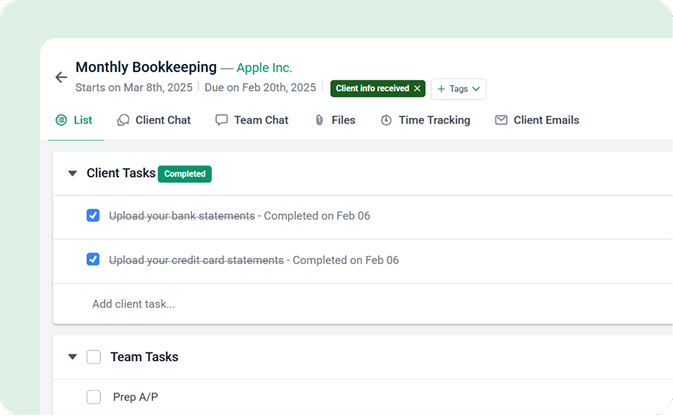Open the Tags dropdown
This screenshot has width=673, height=416.
(458, 89)
